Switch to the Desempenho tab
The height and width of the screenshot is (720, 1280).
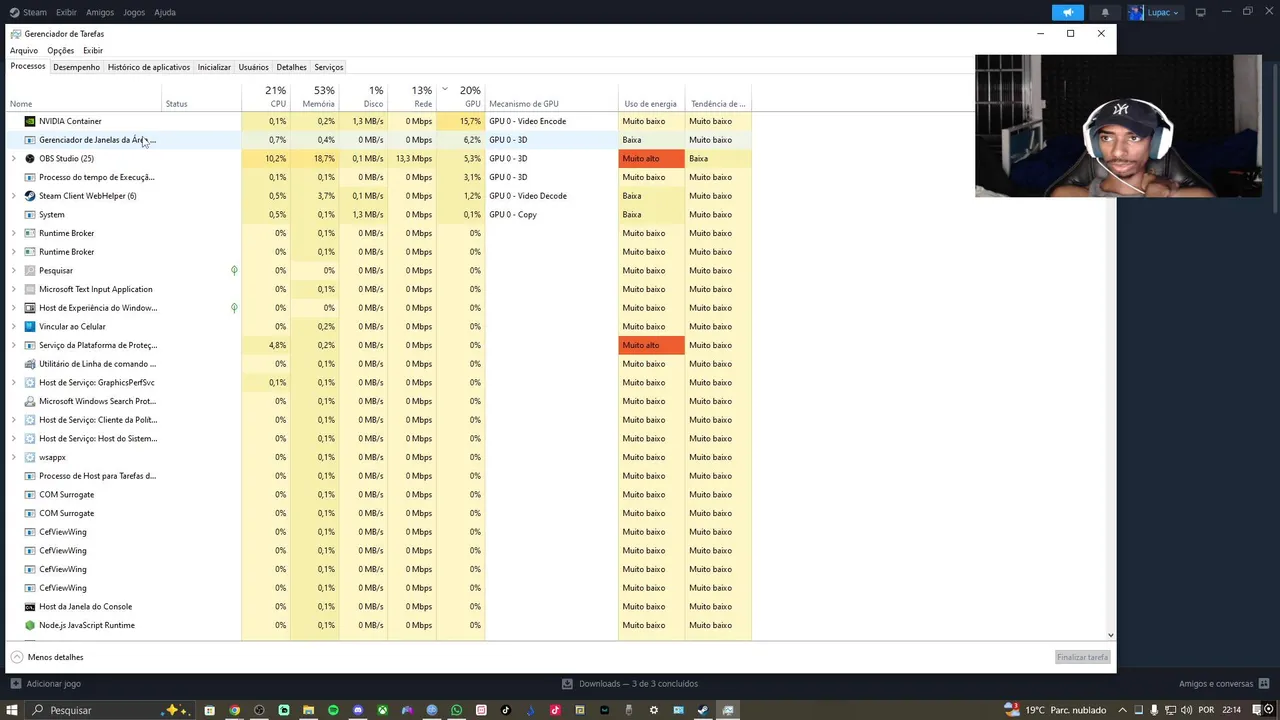pos(77,67)
